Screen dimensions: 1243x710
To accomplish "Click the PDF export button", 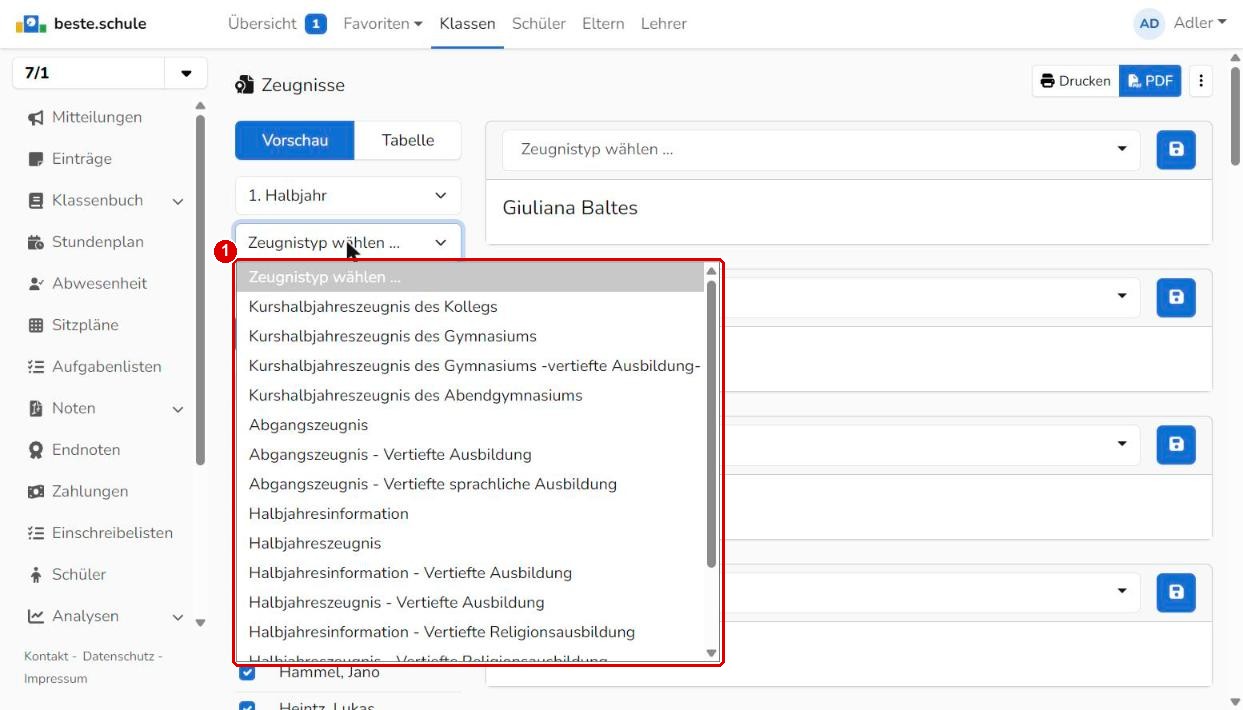I will tap(1150, 81).
